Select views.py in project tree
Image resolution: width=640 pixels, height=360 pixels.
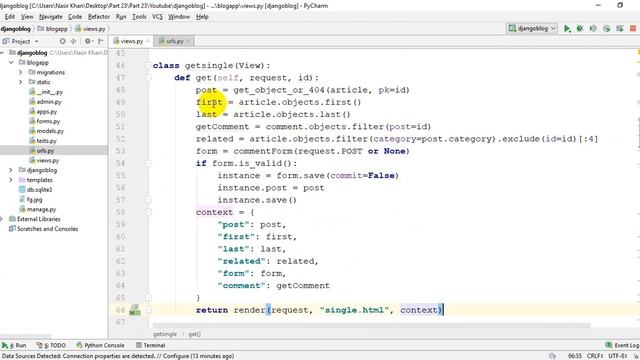coord(44,161)
